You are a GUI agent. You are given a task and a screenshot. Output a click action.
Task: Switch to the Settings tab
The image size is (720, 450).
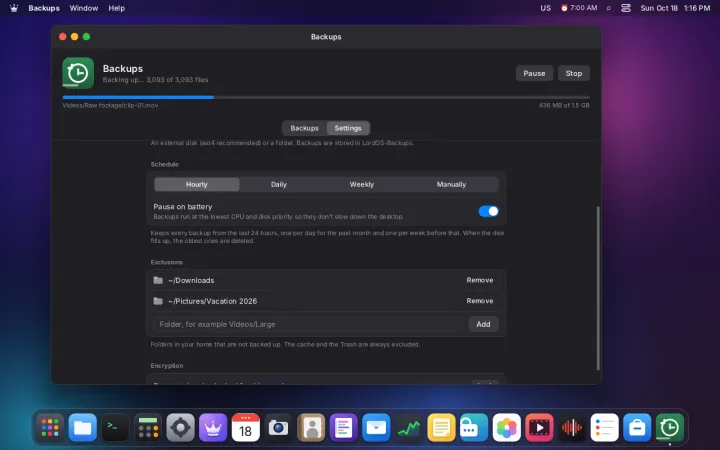(x=348, y=128)
